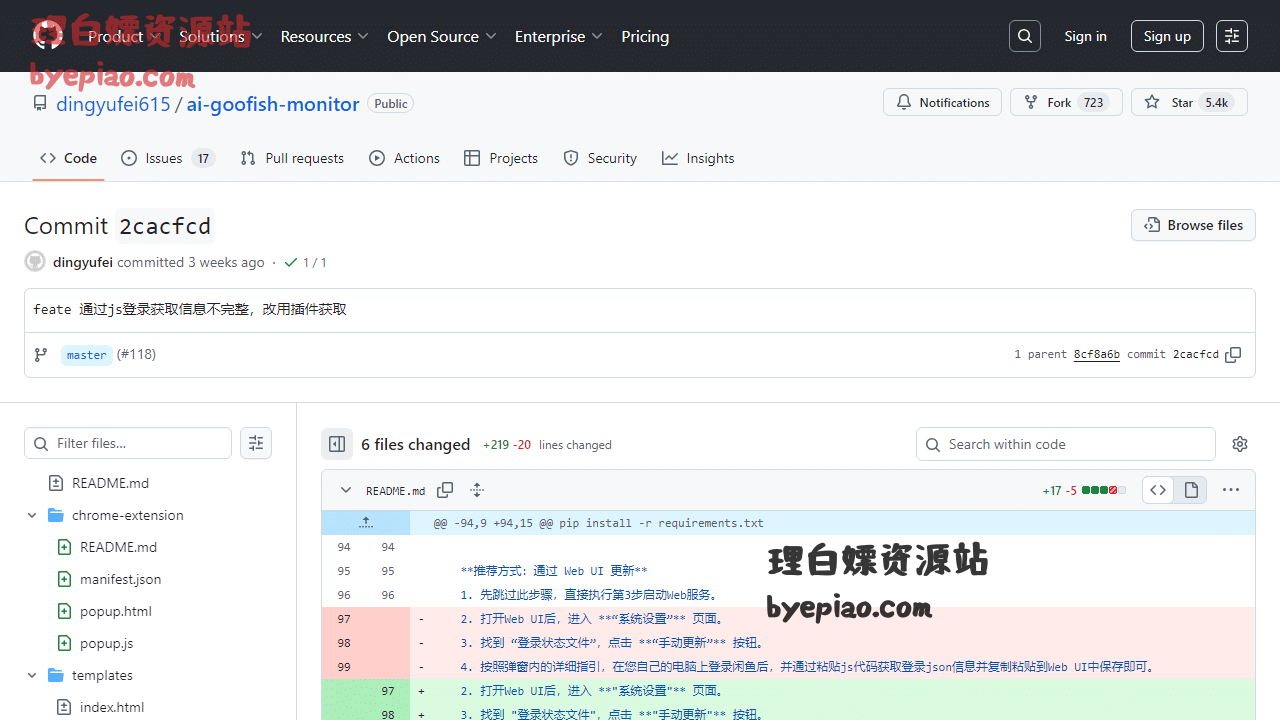
Task: Open Enterprise dropdown menu
Action: pyautogui.click(x=558, y=36)
